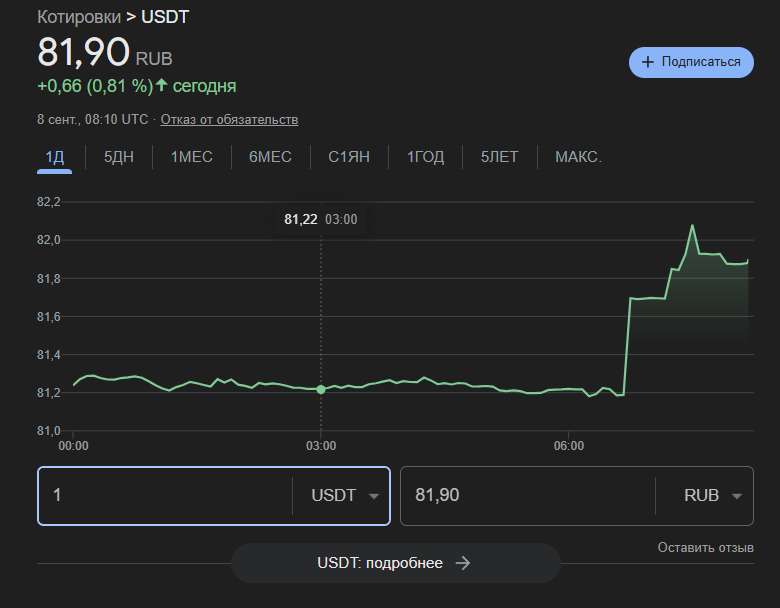The height and width of the screenshot is (608, 780).
Task: Click the plus icon in Подписаться button
Action: click(x=647, y=62)
